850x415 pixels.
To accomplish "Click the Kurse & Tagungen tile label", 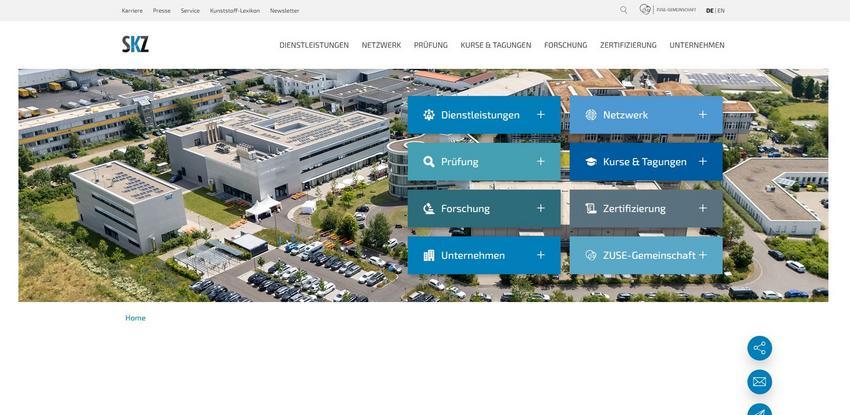I will (x=645, y=161).
